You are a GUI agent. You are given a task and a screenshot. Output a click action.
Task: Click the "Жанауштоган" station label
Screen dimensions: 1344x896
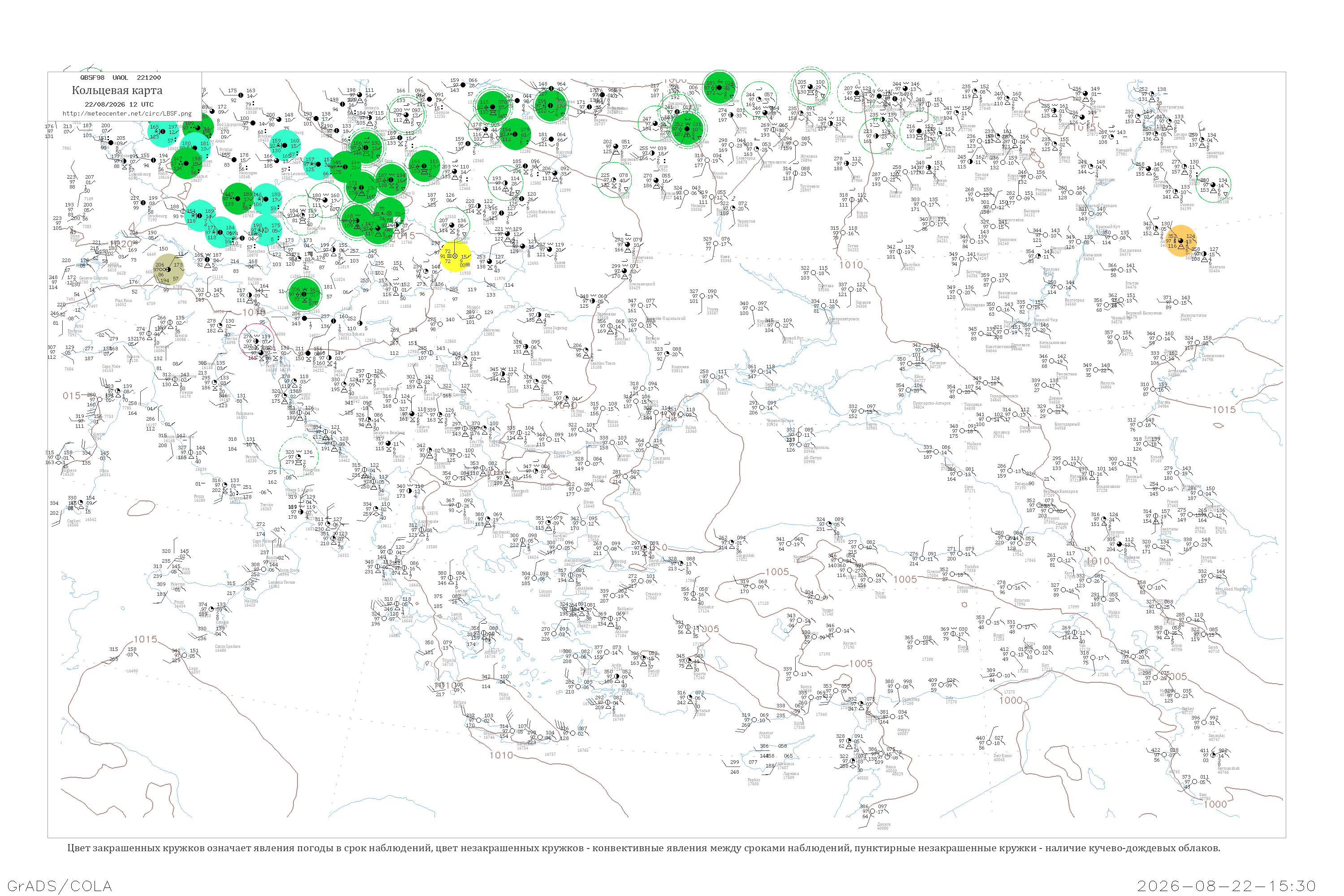pyautogui.click(x=1194, y=315)
